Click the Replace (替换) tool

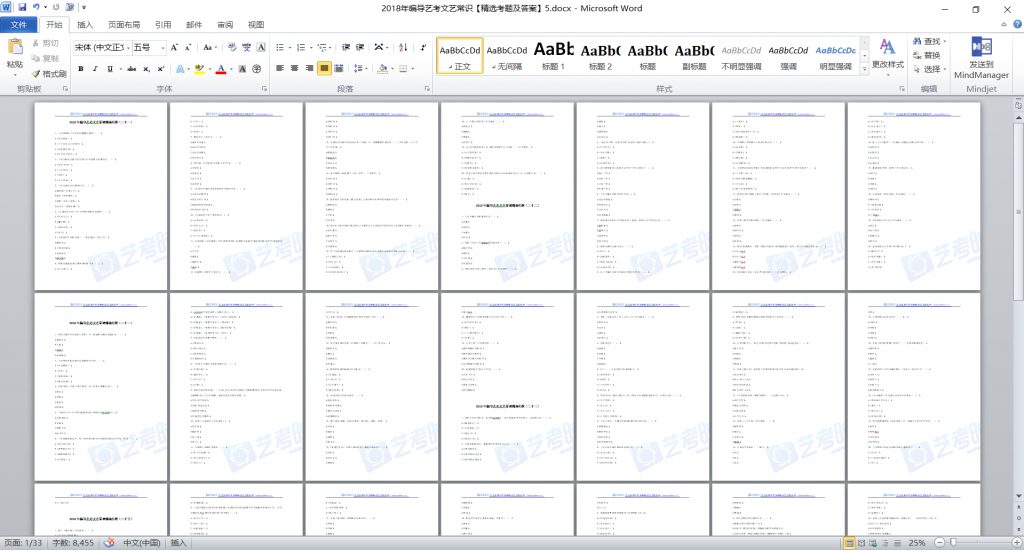[x=925, y=55]
